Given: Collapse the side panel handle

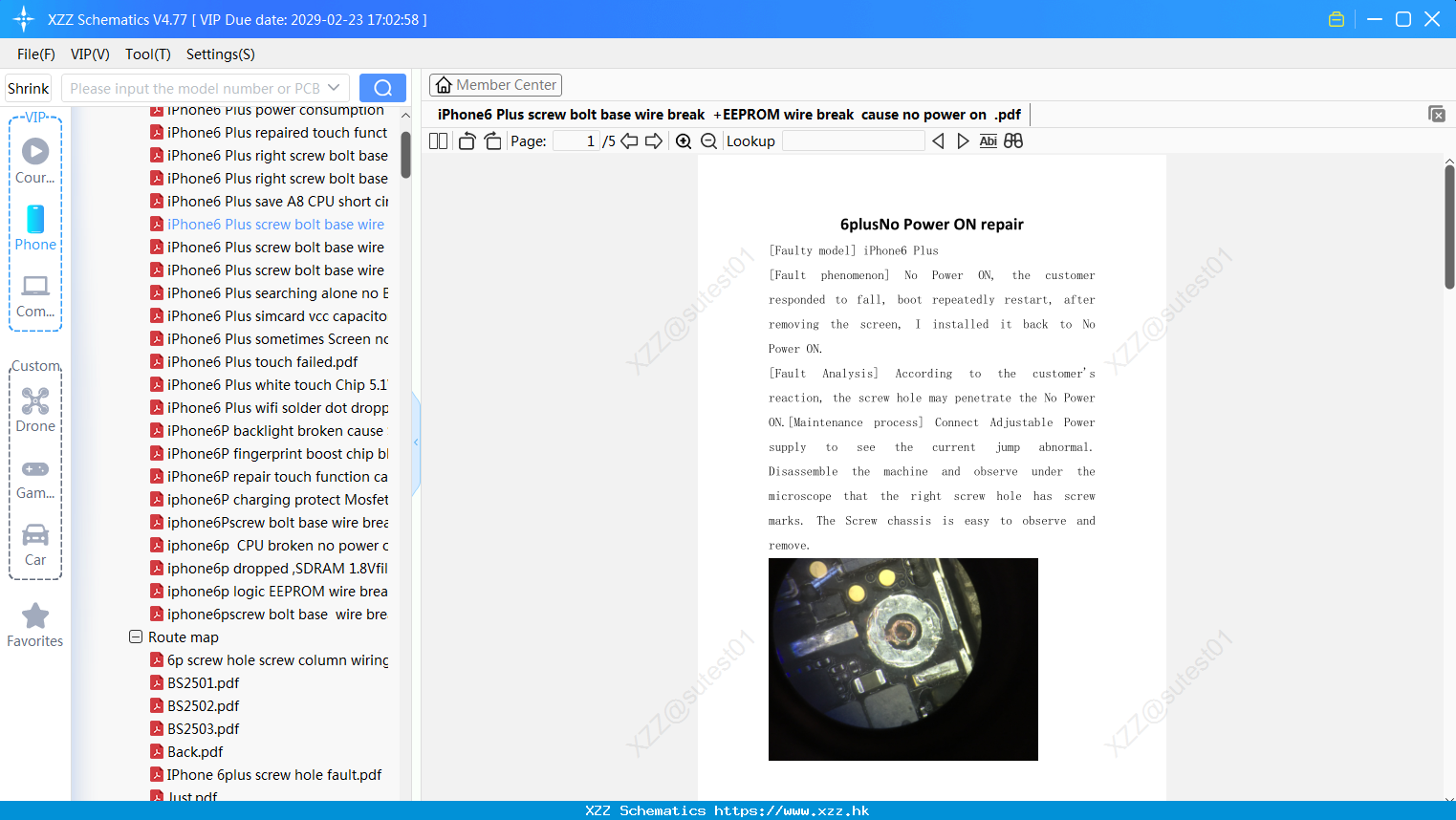Looking at the screenshot, I should tap(416, 442).
